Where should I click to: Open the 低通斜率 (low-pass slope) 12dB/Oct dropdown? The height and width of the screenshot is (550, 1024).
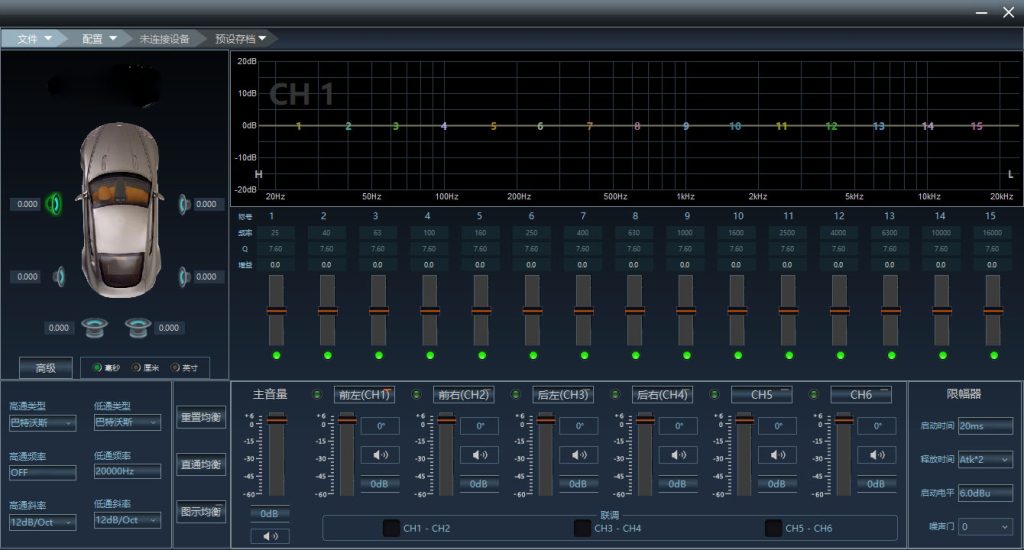point(127,521)
